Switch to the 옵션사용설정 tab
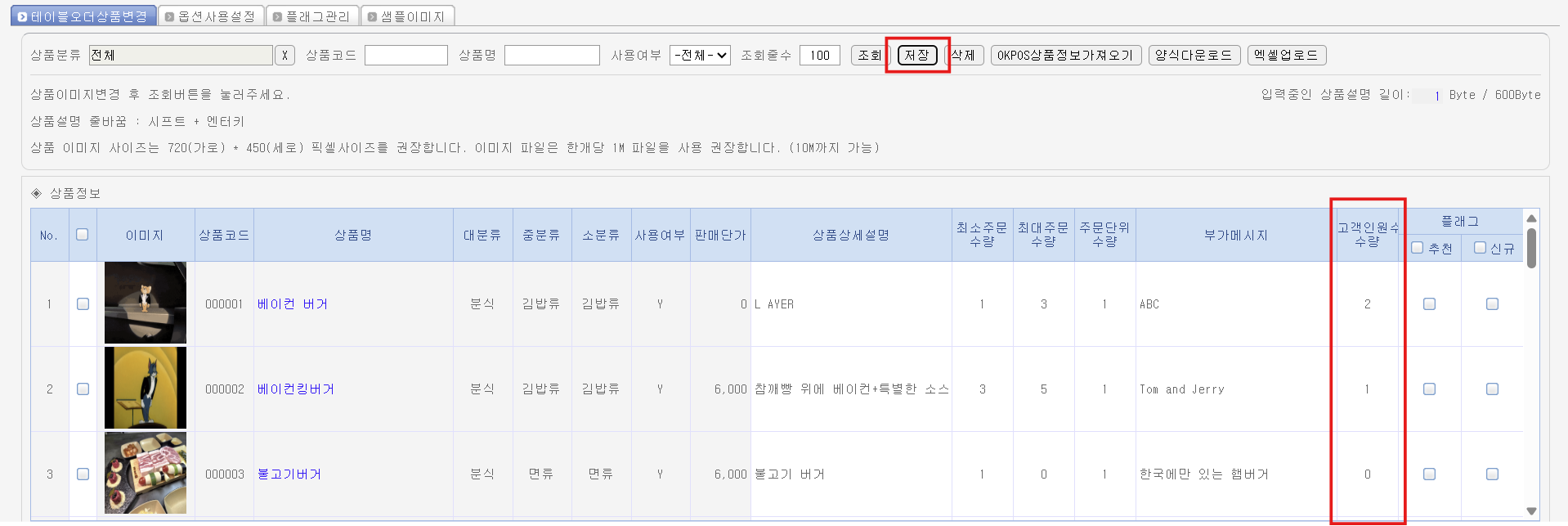 pos(210,16)
